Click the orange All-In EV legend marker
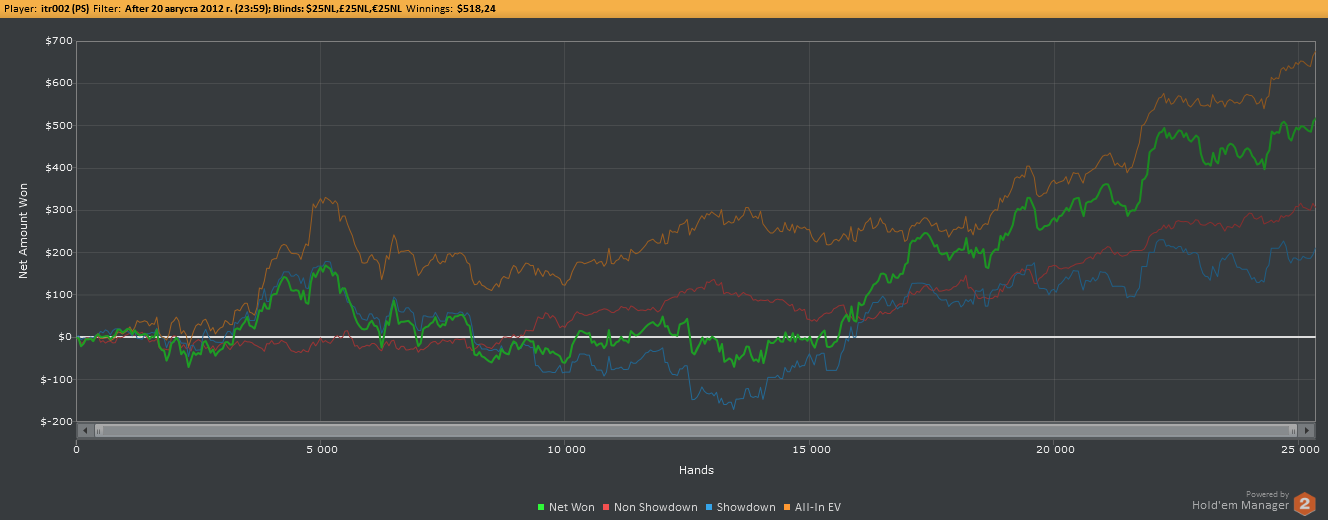The width and height of the screenshot is (1328, 520). 787,507
